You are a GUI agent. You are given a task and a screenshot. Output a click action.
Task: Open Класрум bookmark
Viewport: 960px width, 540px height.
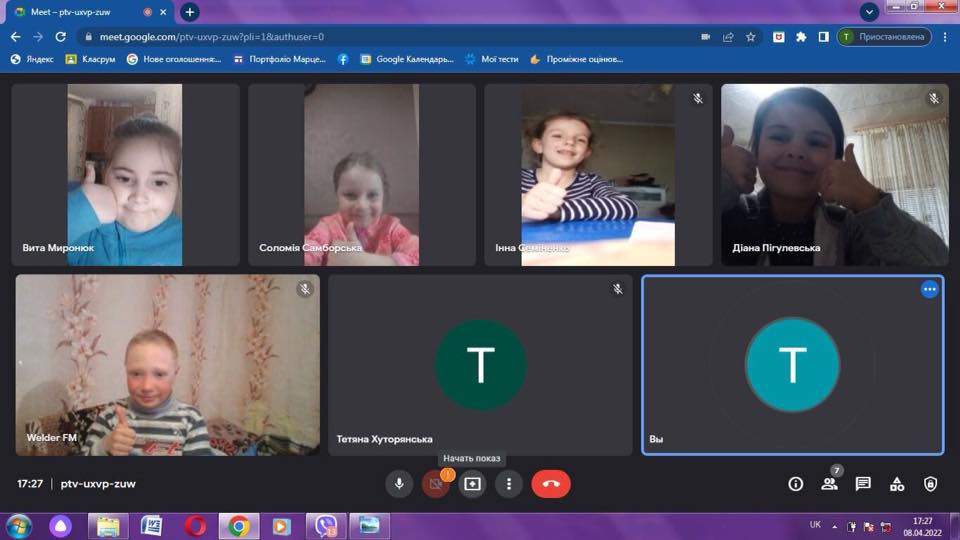point(84,59)
